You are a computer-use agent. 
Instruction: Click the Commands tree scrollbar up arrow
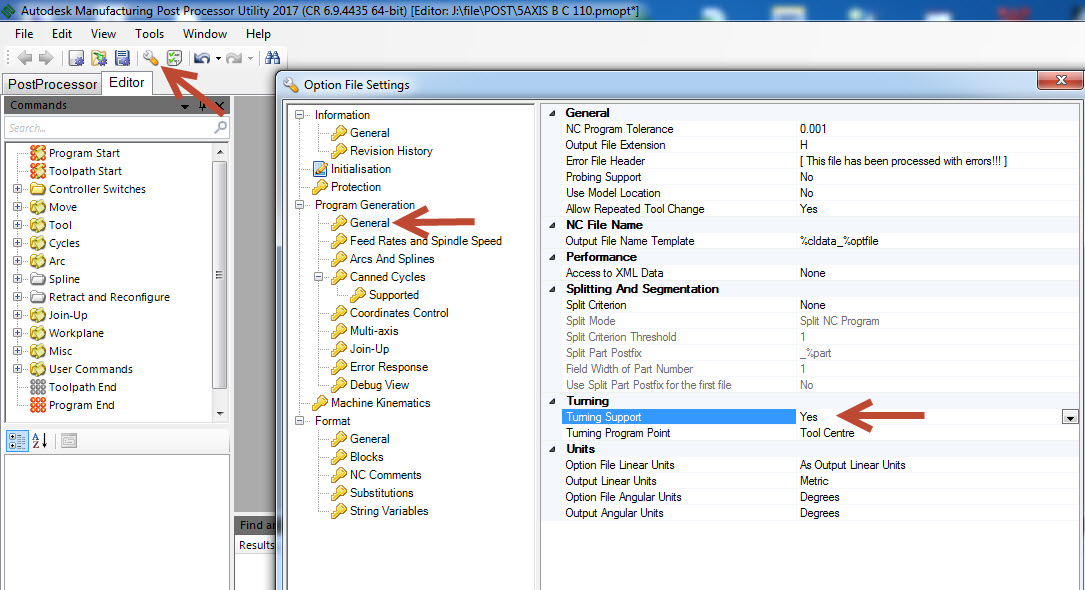tap(220, 152)
